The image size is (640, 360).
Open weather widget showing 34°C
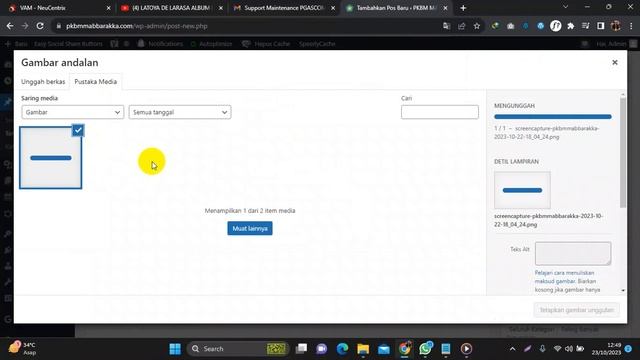coord(23,349)
